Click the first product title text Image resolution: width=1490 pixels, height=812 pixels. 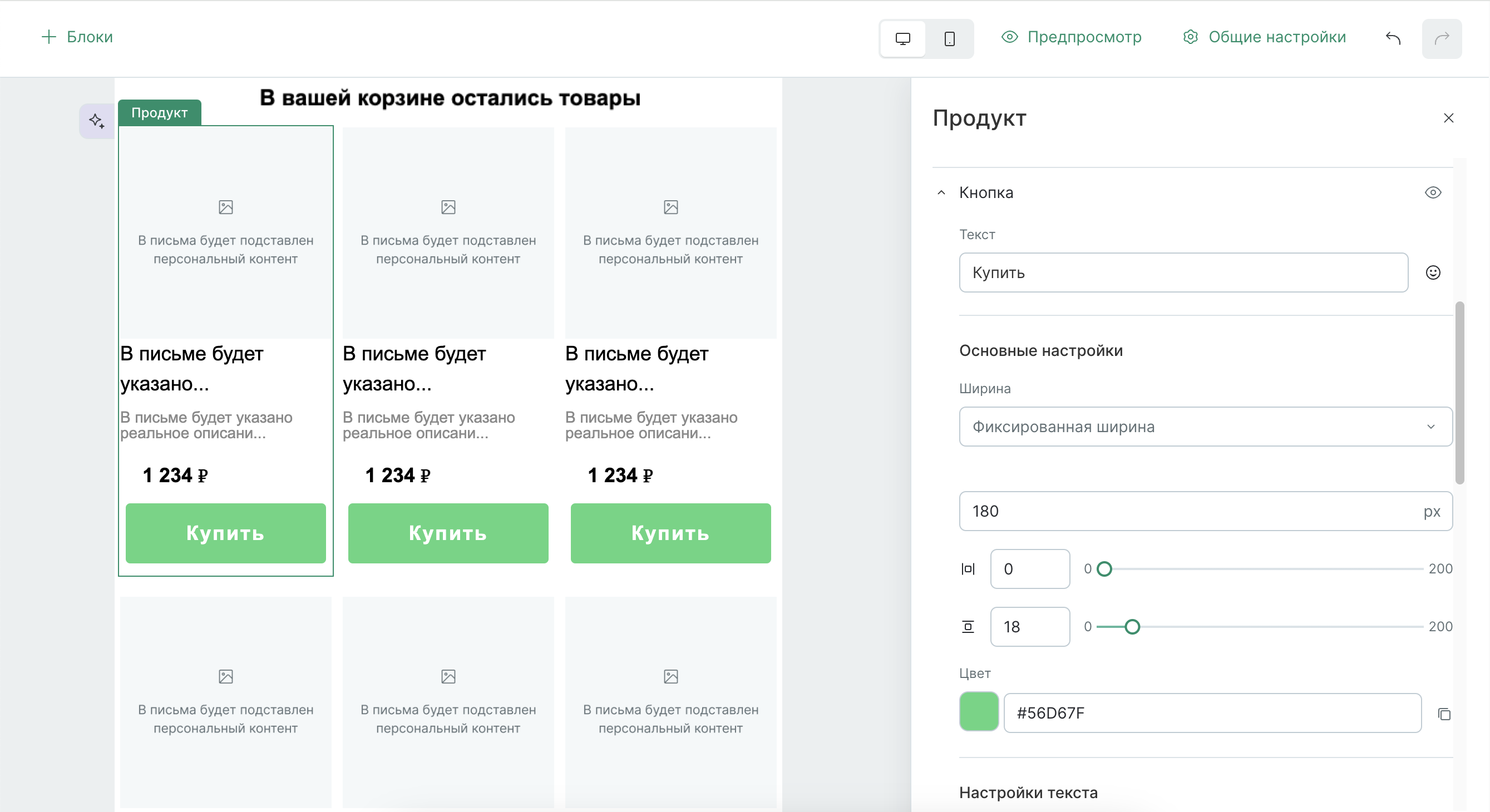[x=192, y=368]
